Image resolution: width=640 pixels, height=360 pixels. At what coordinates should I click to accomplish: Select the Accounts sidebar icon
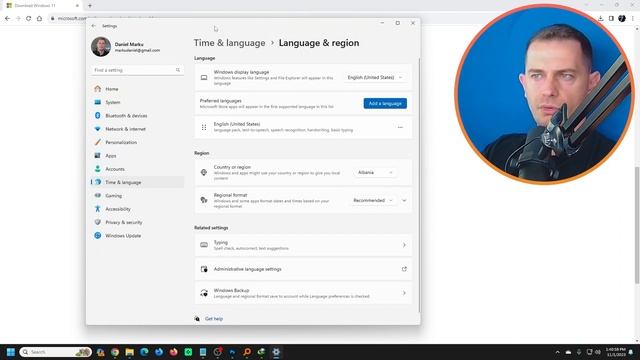tap(98, 169)
